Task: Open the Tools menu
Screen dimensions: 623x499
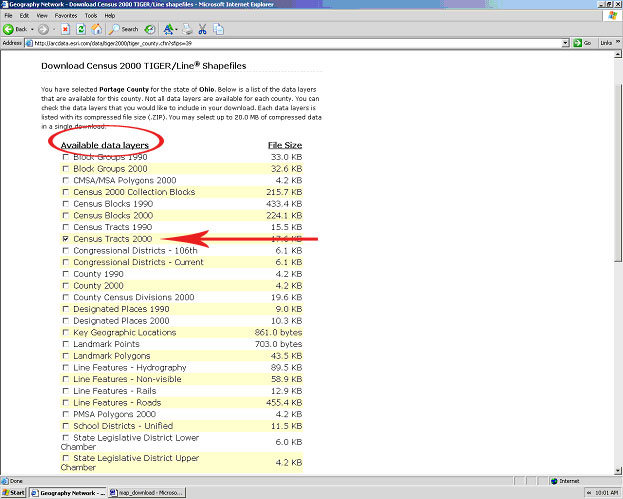Action: [x=91, y=16]
